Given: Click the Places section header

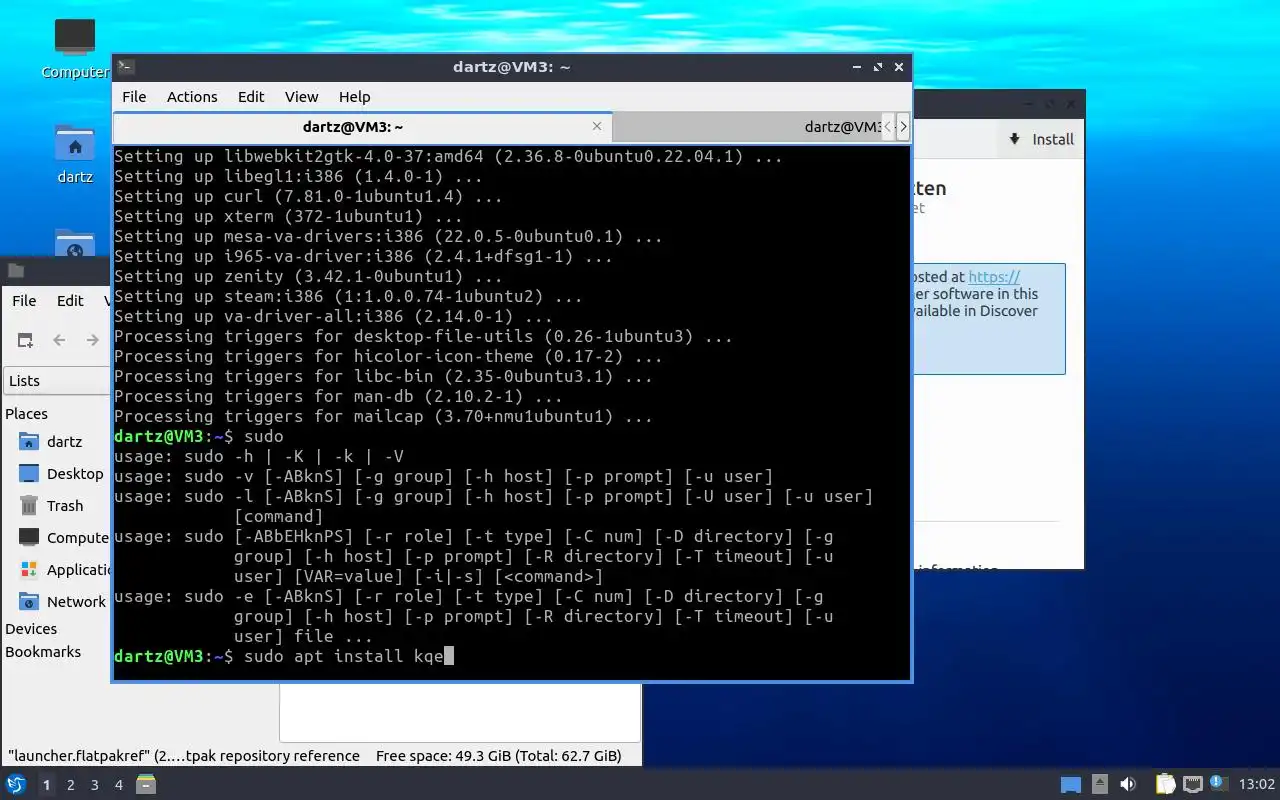Looking at the screenshot, I should 26,413.
